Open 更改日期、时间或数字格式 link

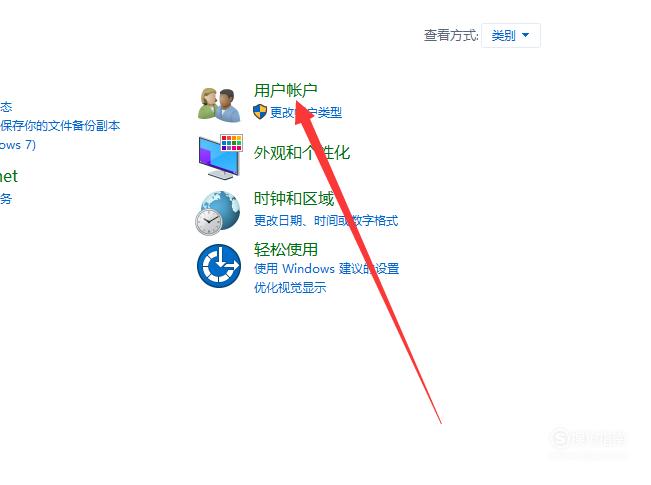326,220
